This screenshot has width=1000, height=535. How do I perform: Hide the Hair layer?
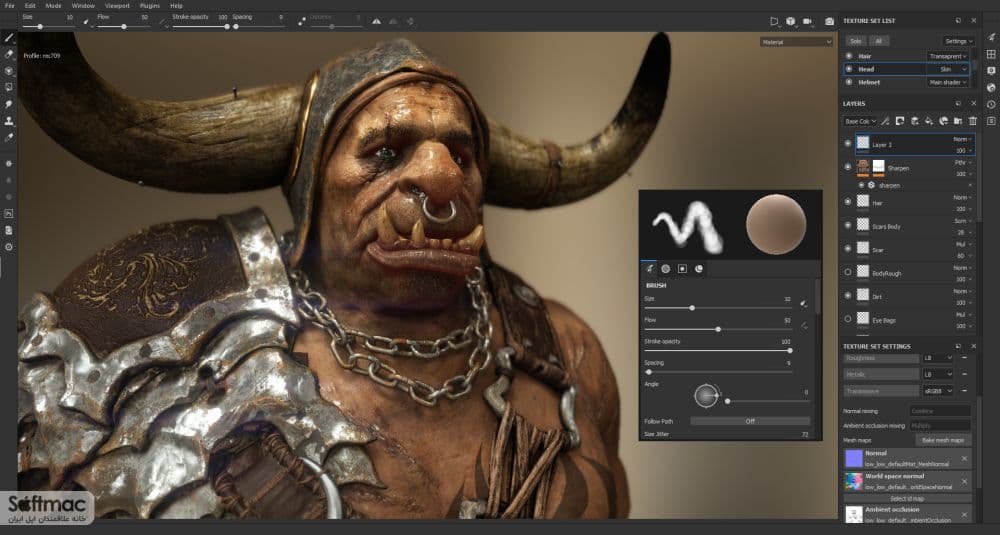848,202
